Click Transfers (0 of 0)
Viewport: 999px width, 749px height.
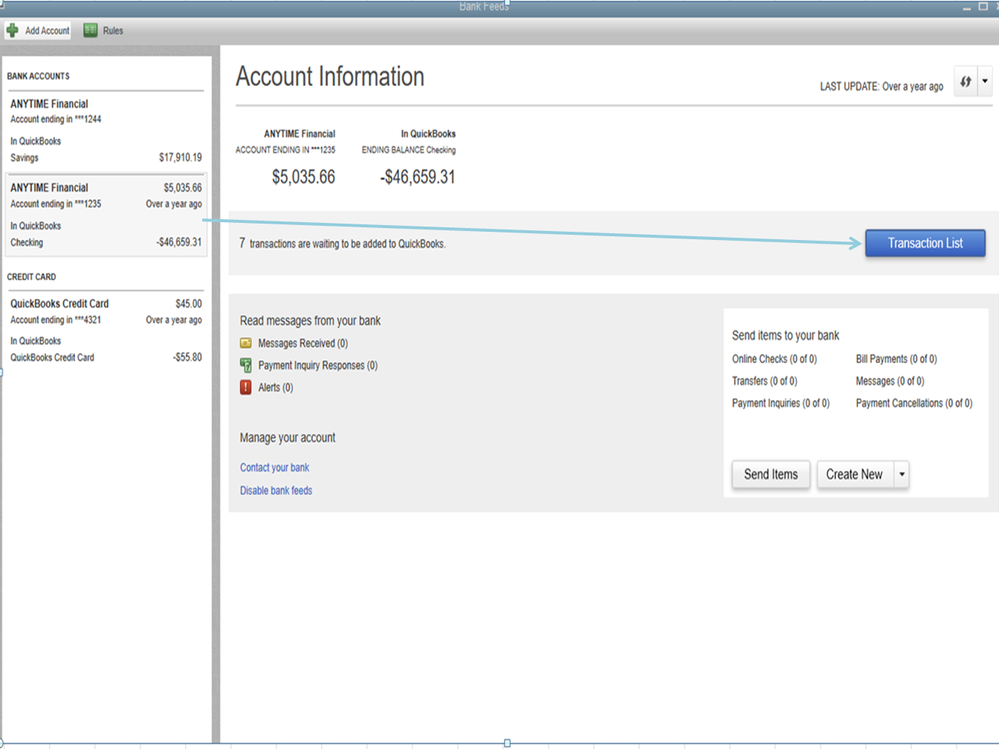click(x=765, y=381)
